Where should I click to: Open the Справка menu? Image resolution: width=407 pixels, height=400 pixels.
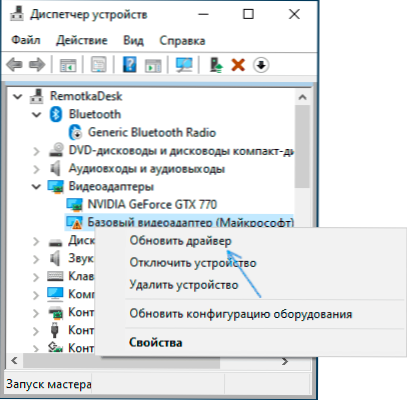pyautogui.click(x=182, y=40)
